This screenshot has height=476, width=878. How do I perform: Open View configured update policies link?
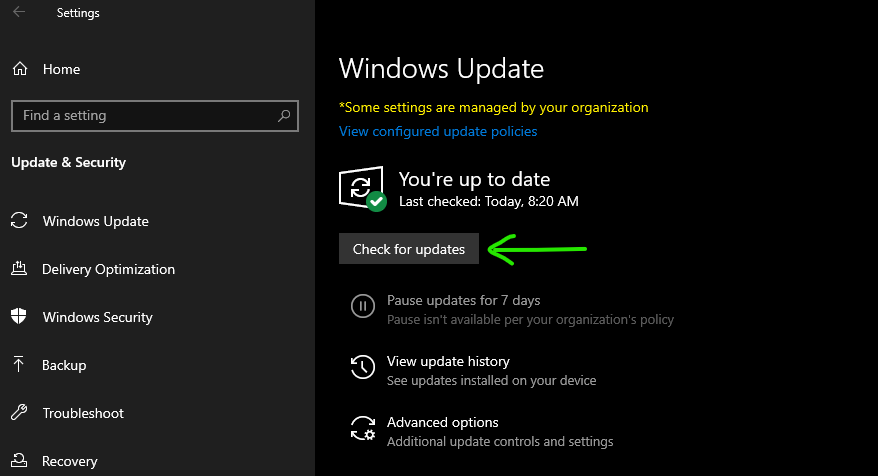pos(438,132)
